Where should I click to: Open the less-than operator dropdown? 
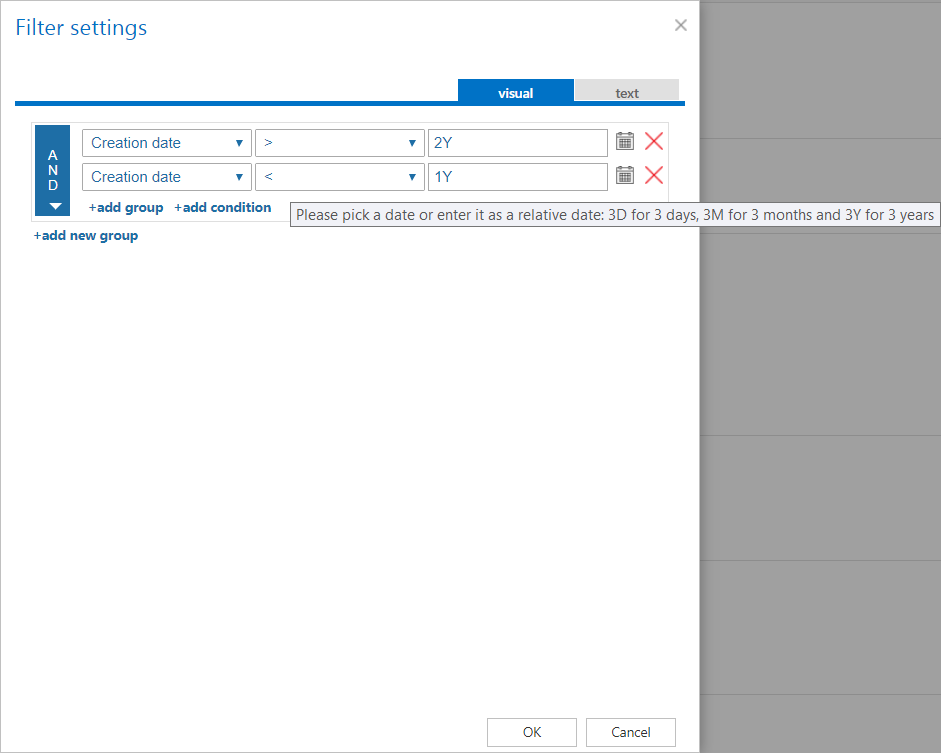pyautogui.click(x=340, y=177)
